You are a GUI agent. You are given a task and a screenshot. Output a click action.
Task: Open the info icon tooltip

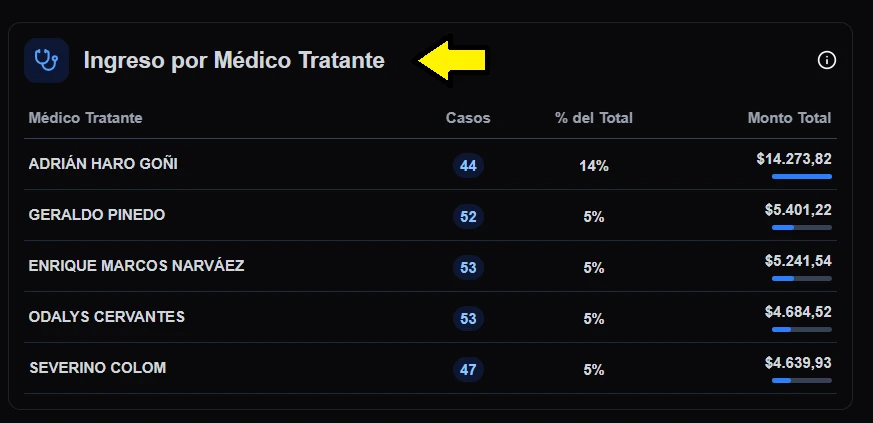827,60
